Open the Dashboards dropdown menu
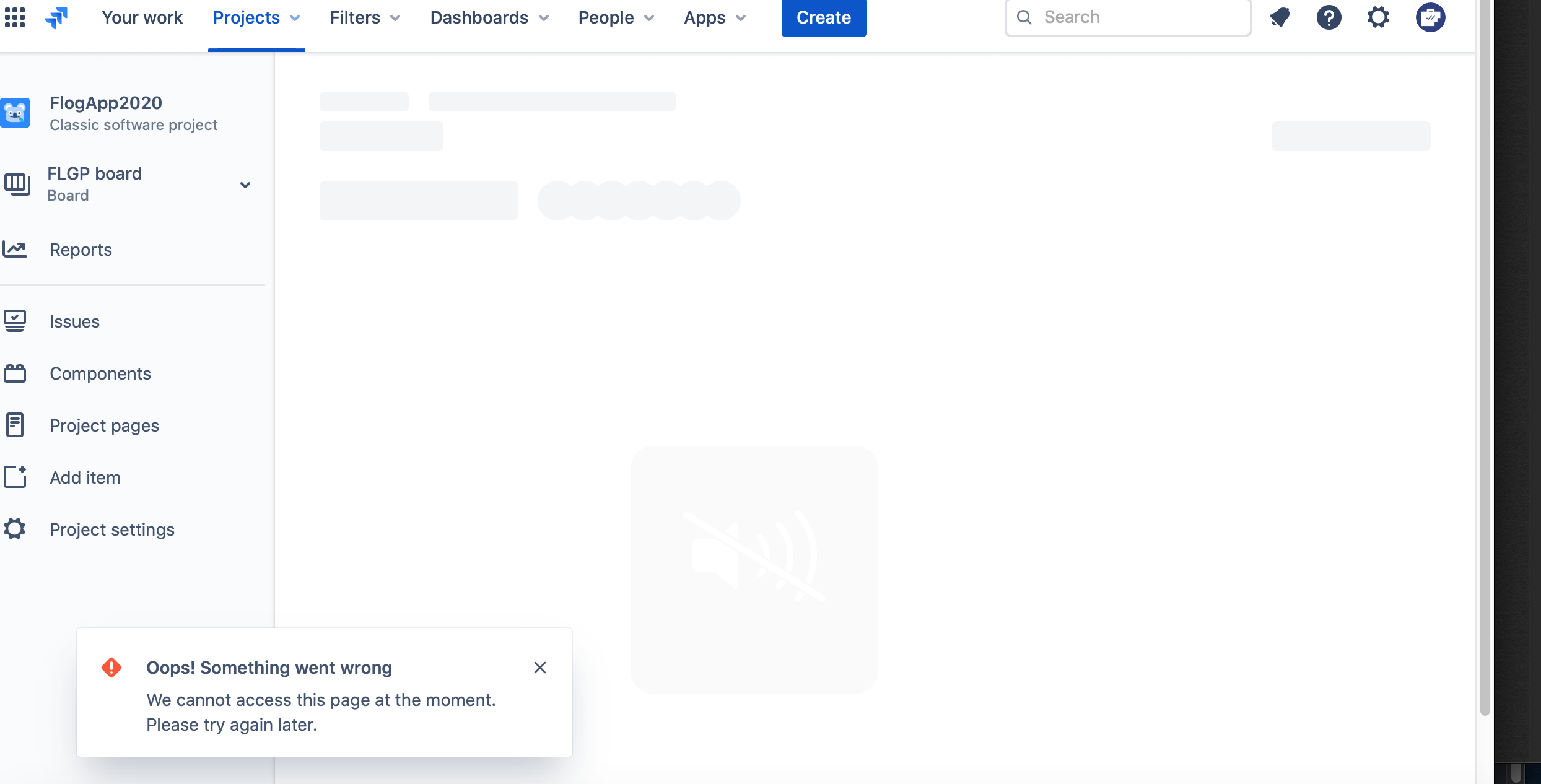The height and width of the screenshot is (784, 1541). 490,18
